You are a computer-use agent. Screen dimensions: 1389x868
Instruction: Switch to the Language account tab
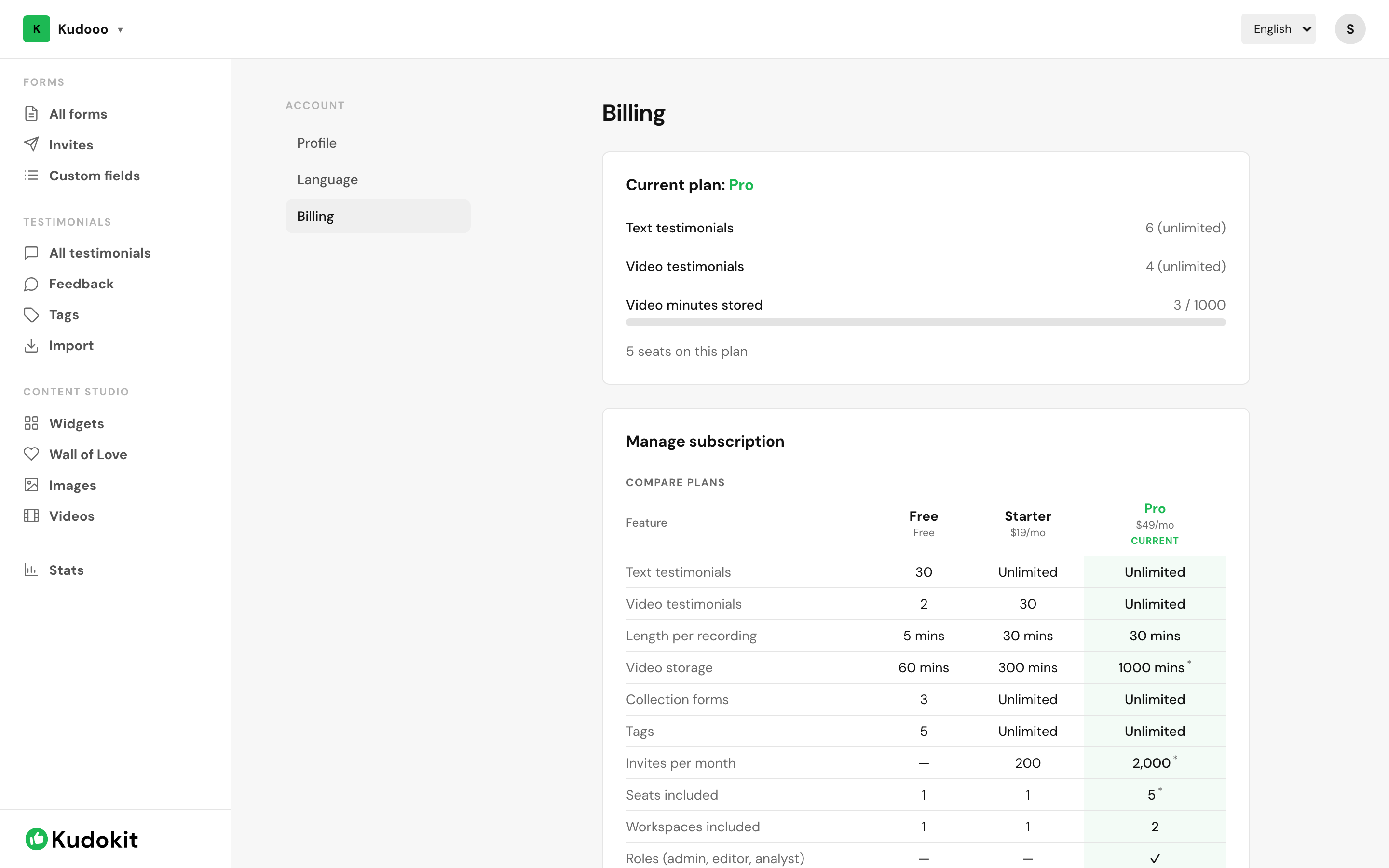coord(378,180)
